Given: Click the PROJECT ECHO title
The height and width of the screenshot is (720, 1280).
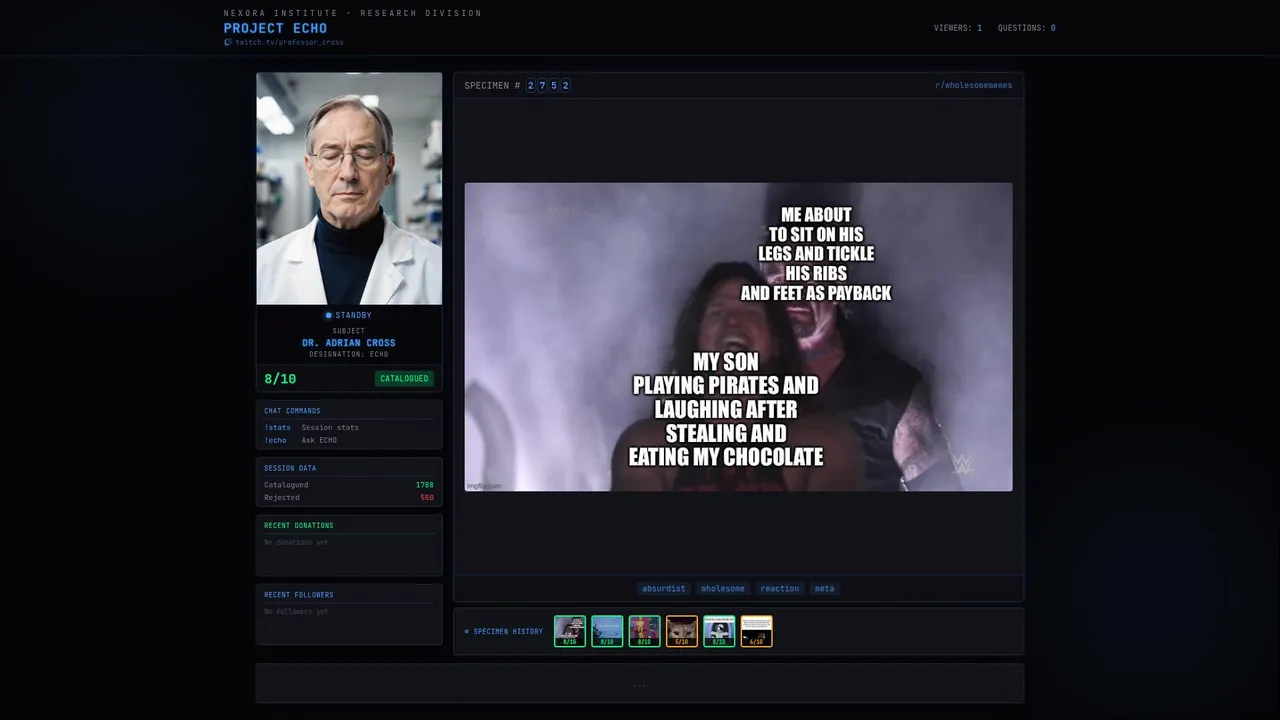Looking at the screenshot, I should point(275,28).
